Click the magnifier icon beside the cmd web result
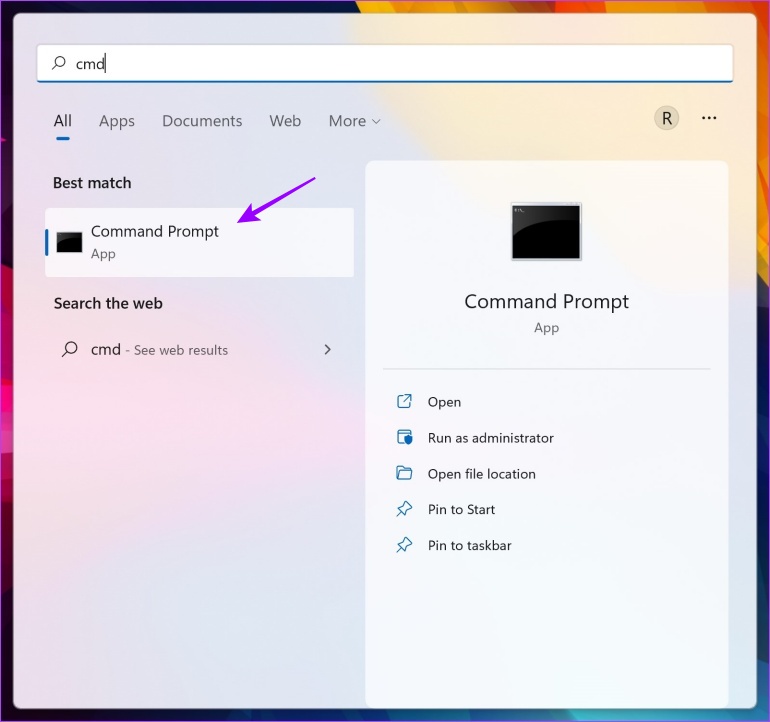 click(x=70, y=349)
